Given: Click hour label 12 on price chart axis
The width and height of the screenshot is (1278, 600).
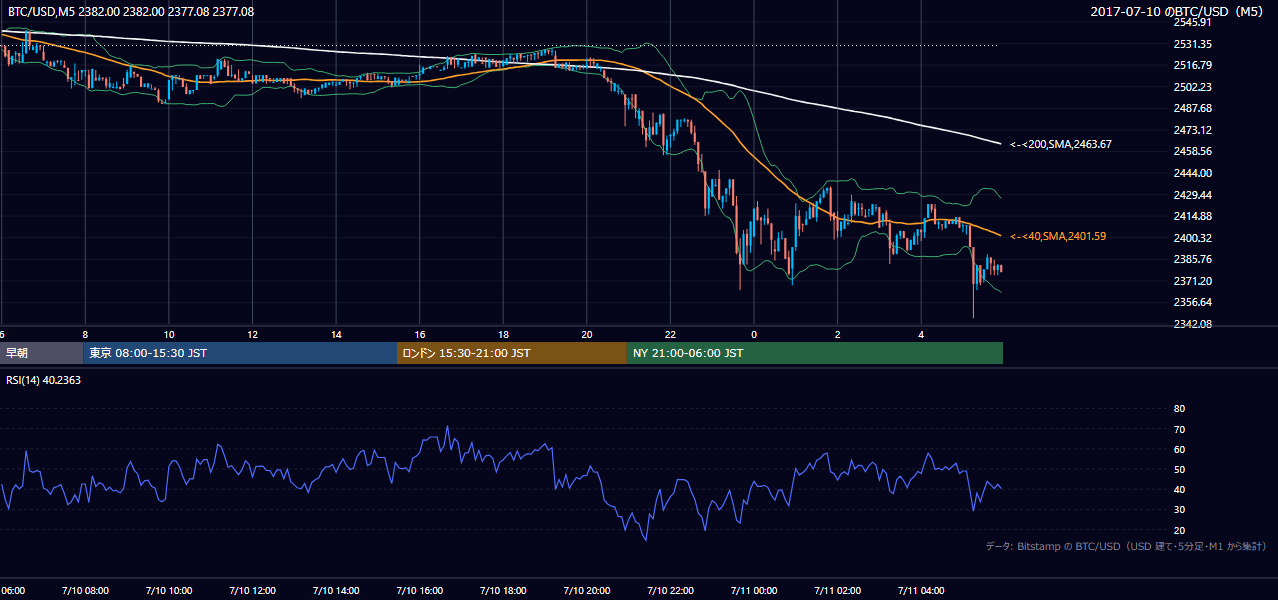Looking at the screenshot, I should coord(253,334).
